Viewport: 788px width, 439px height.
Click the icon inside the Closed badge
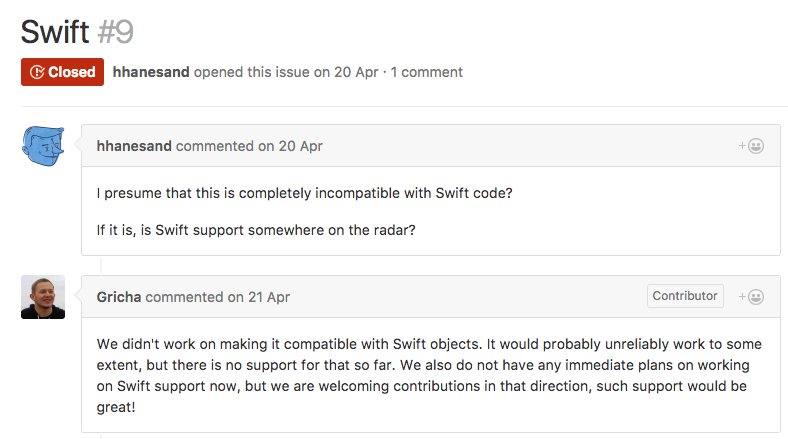click(37, 72)
